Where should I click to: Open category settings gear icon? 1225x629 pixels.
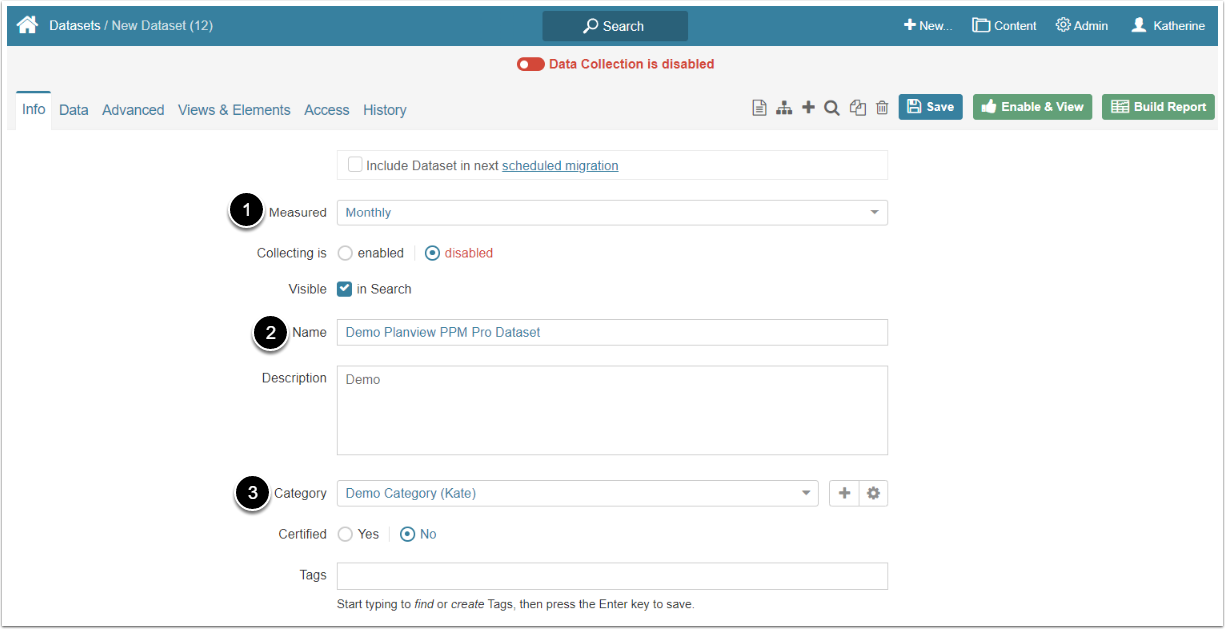(x=873, y=493)
